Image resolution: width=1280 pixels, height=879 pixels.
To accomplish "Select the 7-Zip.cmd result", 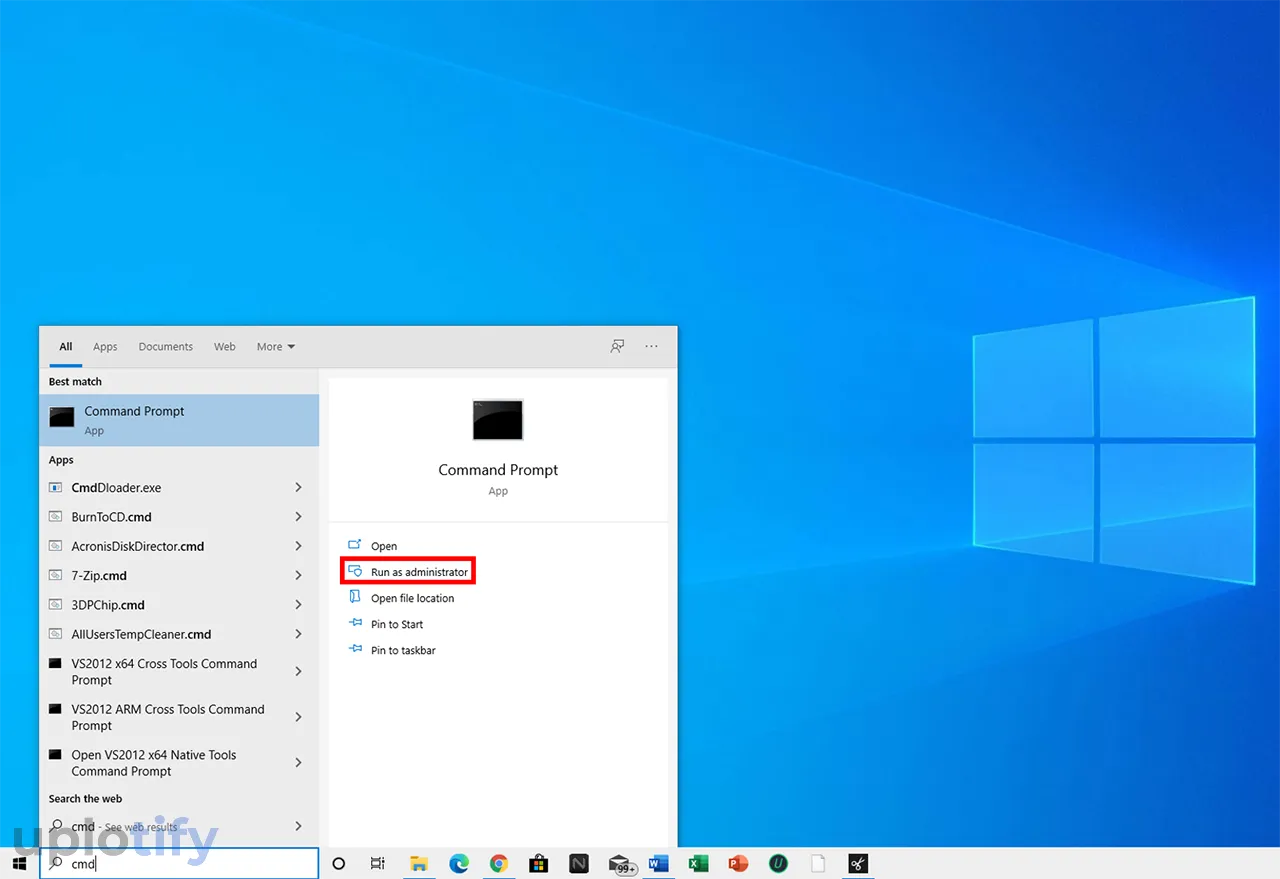I will pyautogui.click(x=99, y=576).
